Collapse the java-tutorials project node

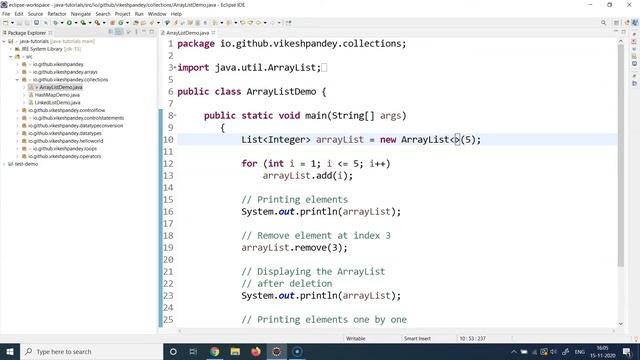tap(4, 41)
